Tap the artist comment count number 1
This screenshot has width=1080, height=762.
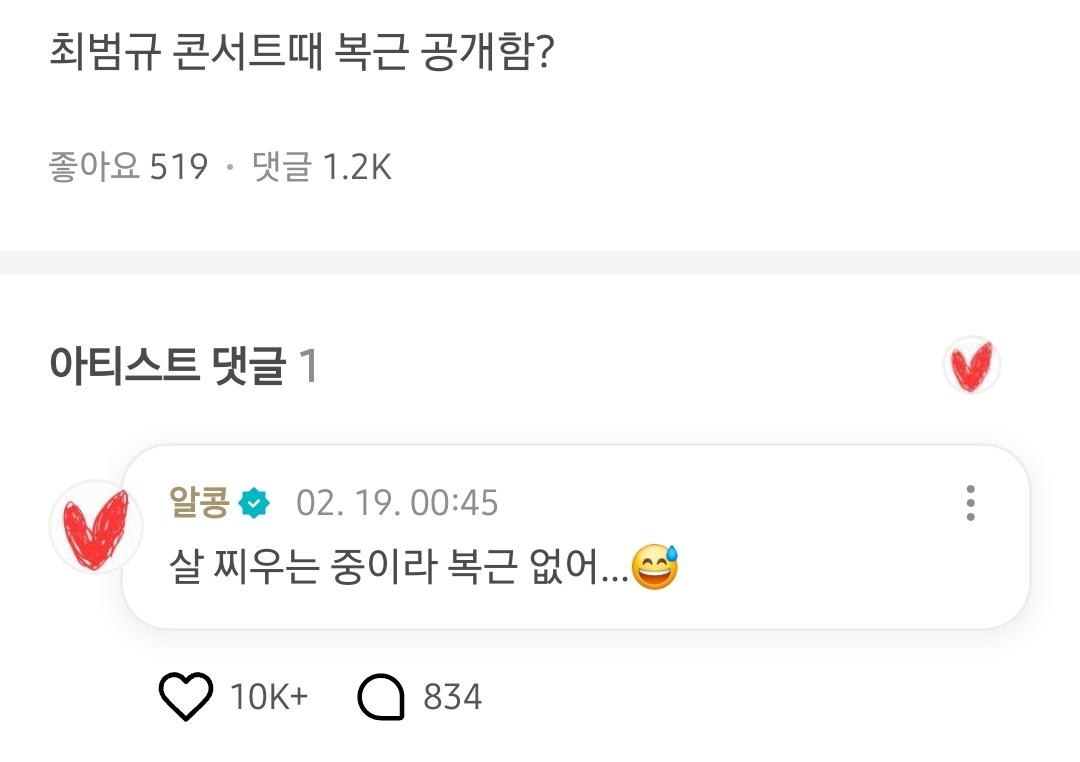(x=308, y=367)
